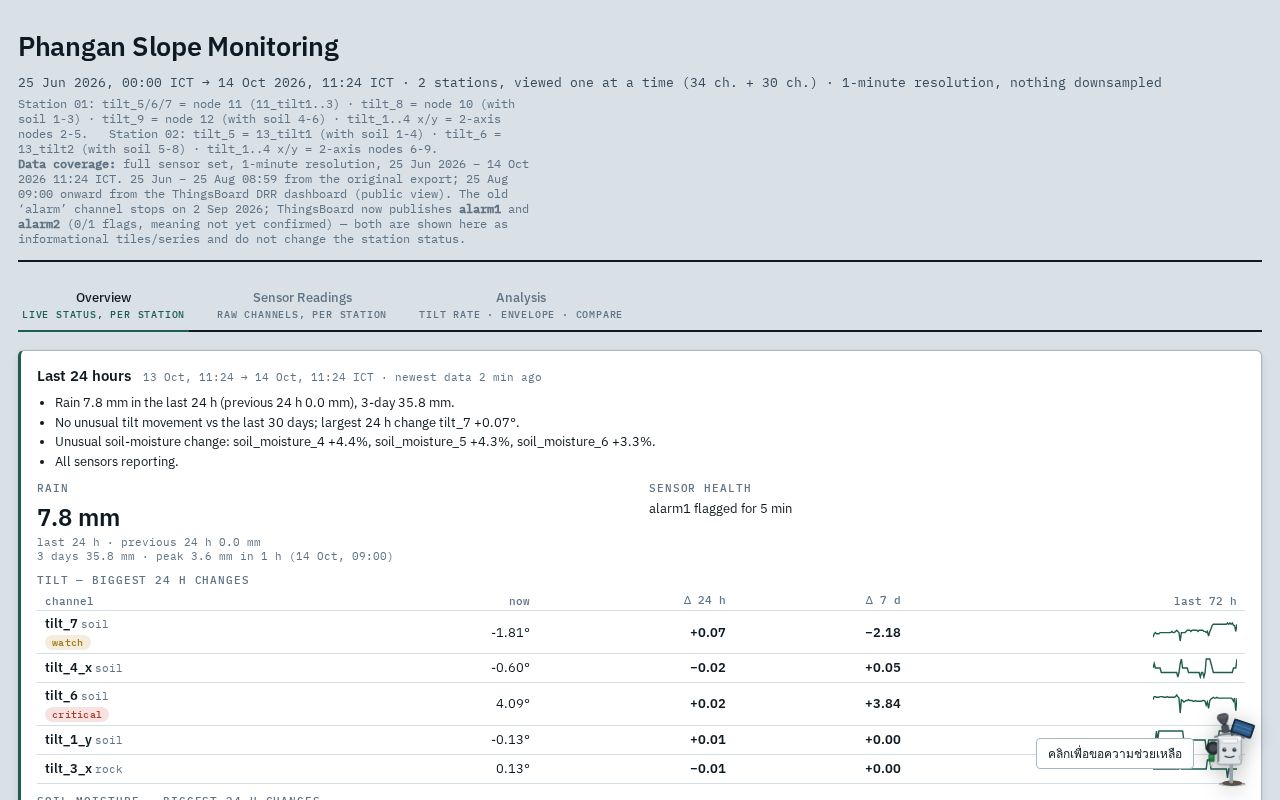1280x800 pixels.
Task: Click the 'Δ 24 h' column header
Action: (705, 601)
